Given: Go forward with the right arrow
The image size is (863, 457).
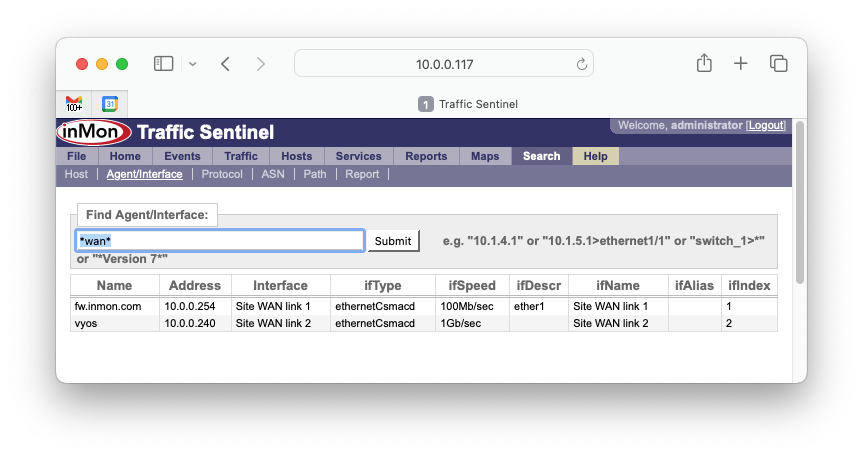Looking at the screenshot, I should point(260,64).
